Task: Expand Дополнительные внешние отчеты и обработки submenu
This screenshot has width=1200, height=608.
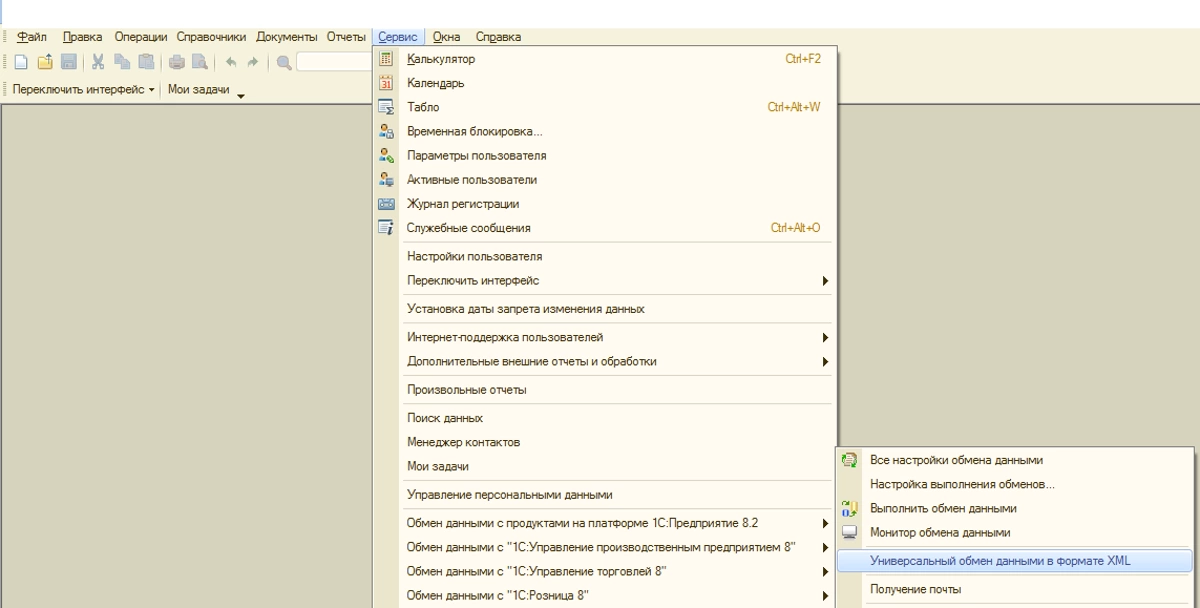Action: (825, 361)
